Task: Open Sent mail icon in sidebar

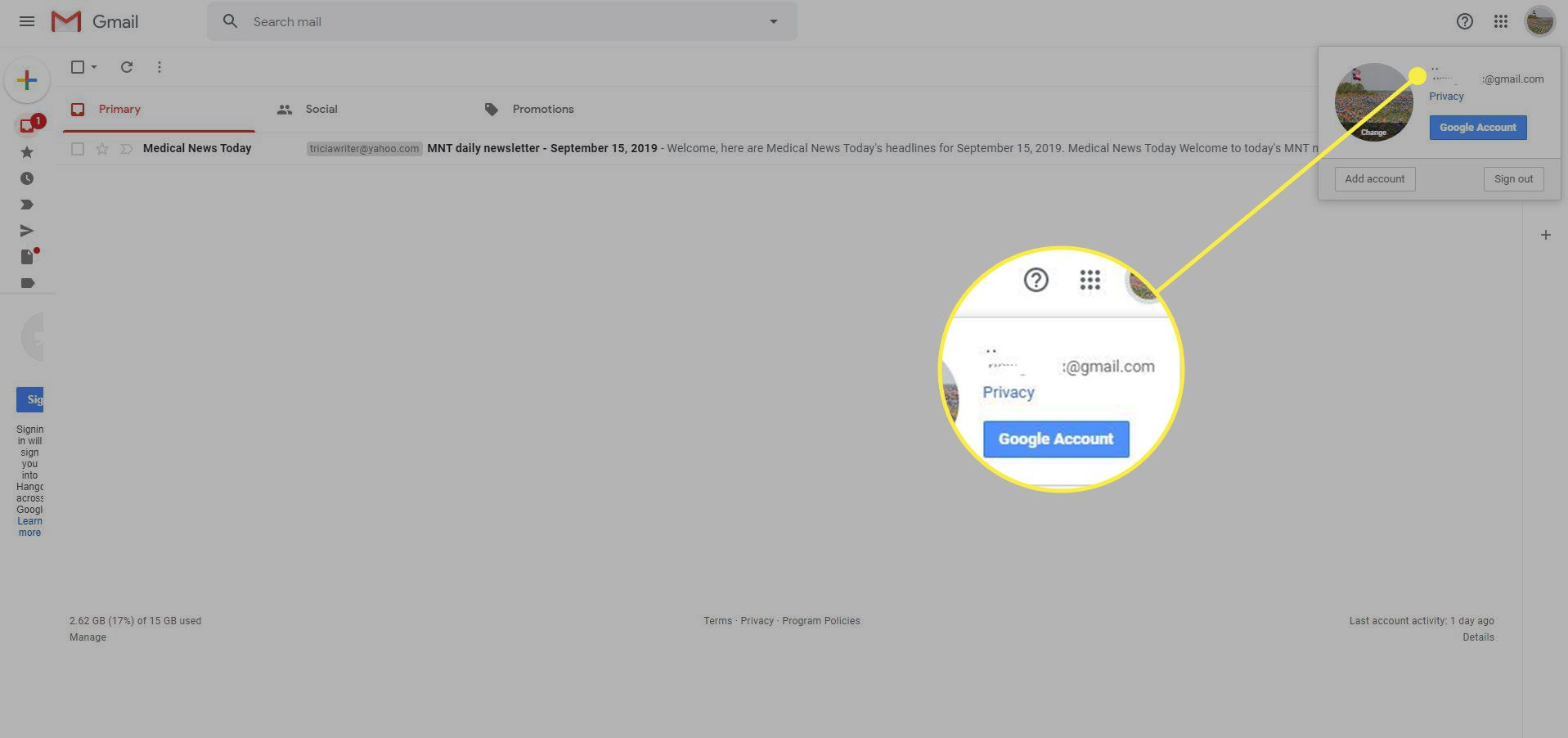Action: pos(27,231)
